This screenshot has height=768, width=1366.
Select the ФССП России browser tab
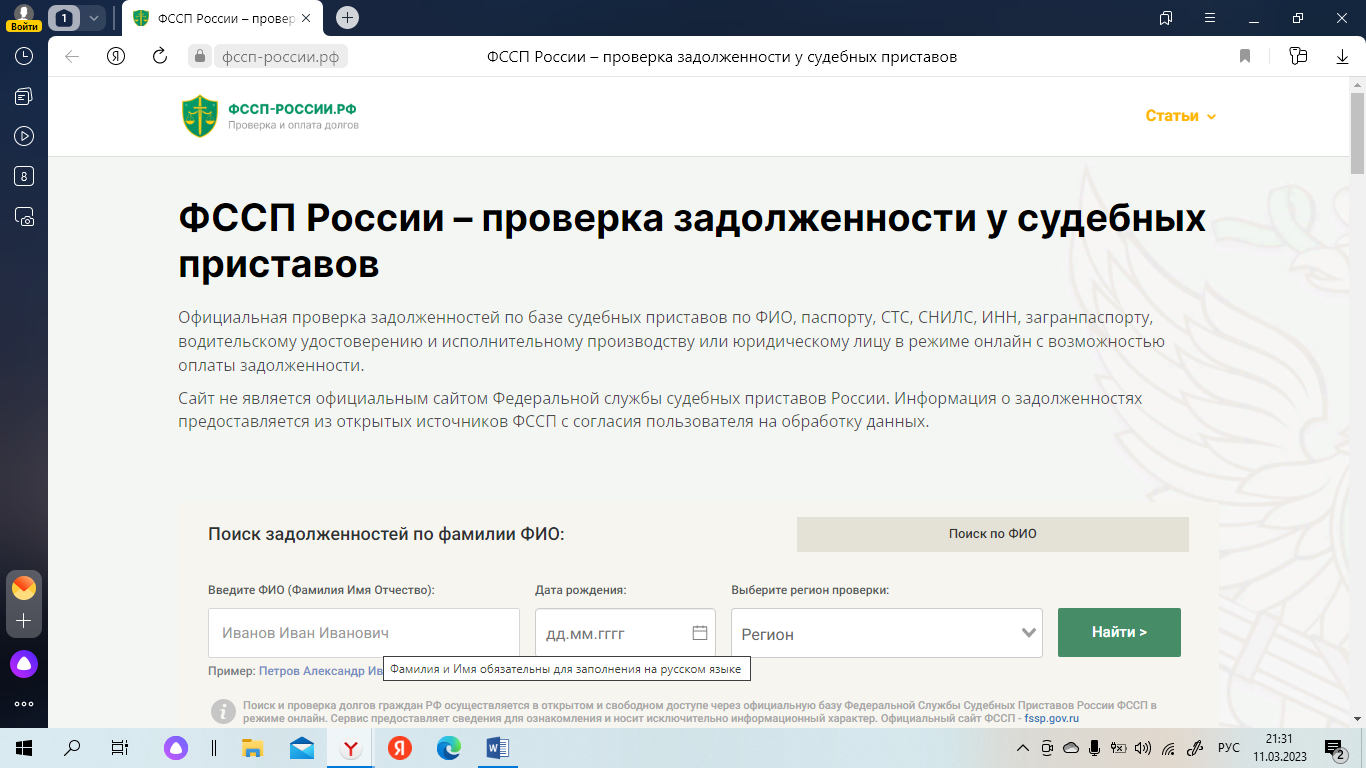pyautogui.click(x=222, y=18)
